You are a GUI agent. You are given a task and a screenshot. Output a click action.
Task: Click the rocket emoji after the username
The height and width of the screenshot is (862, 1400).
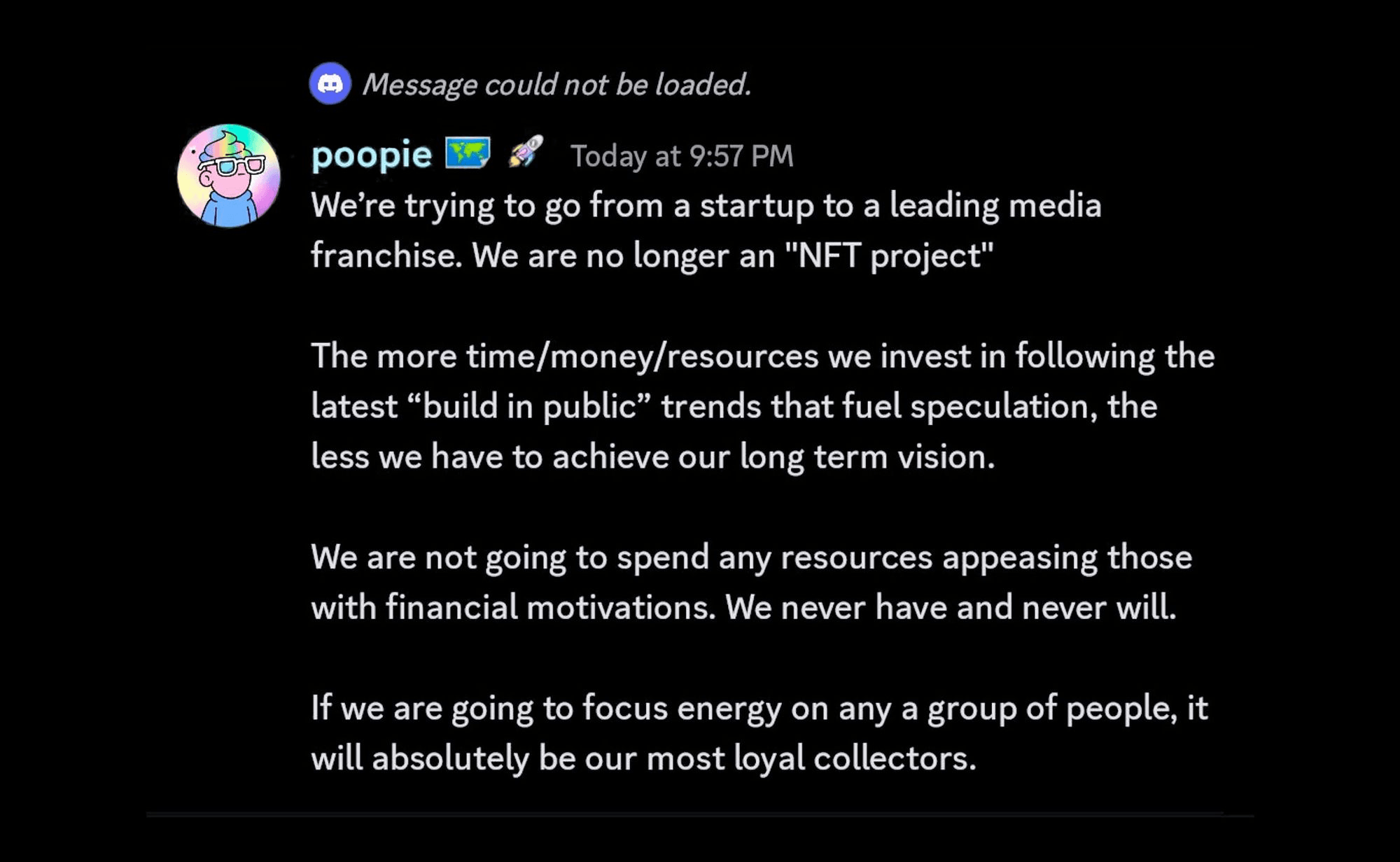tap(526, 151)
